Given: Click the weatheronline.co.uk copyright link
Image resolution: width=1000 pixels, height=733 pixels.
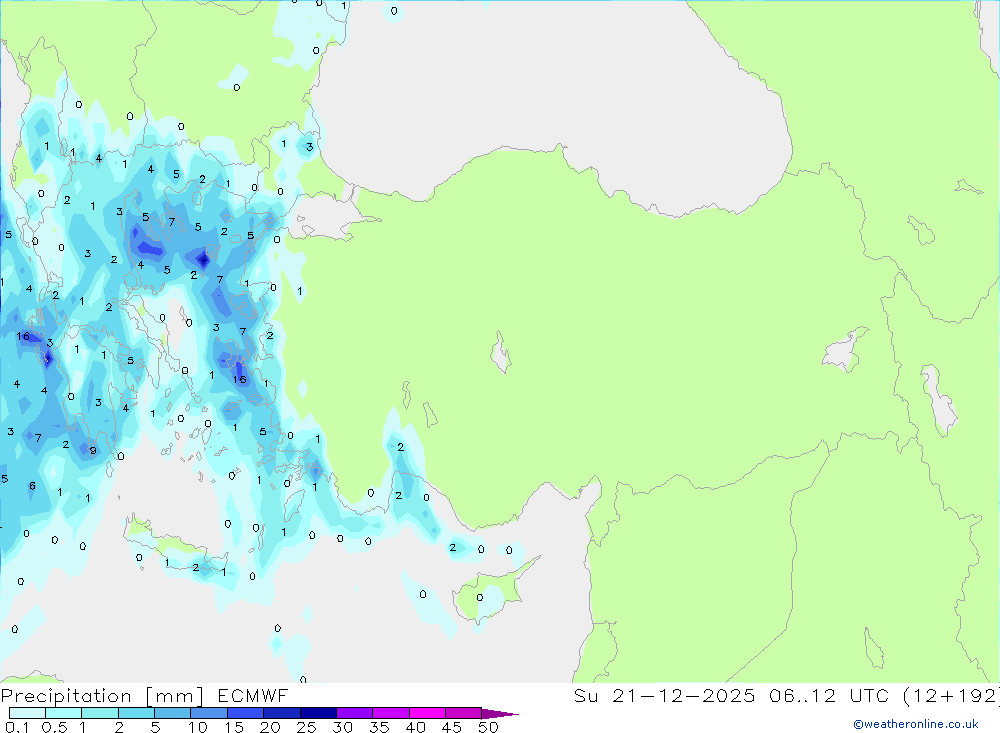Looking at the screenshot, I should 916,724.
